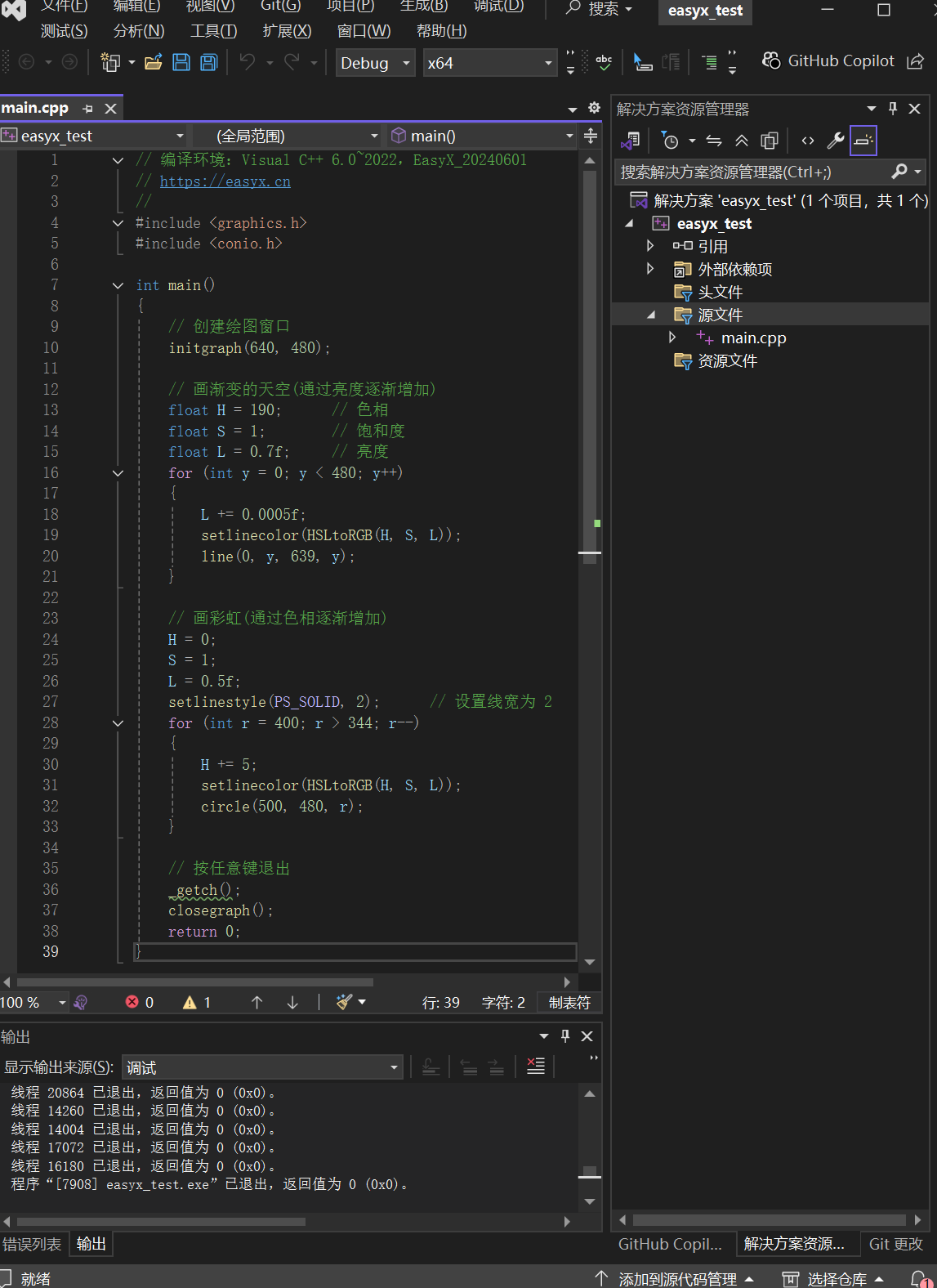
Task: Switch to the 错误列表 tab
Action: 32,1244
